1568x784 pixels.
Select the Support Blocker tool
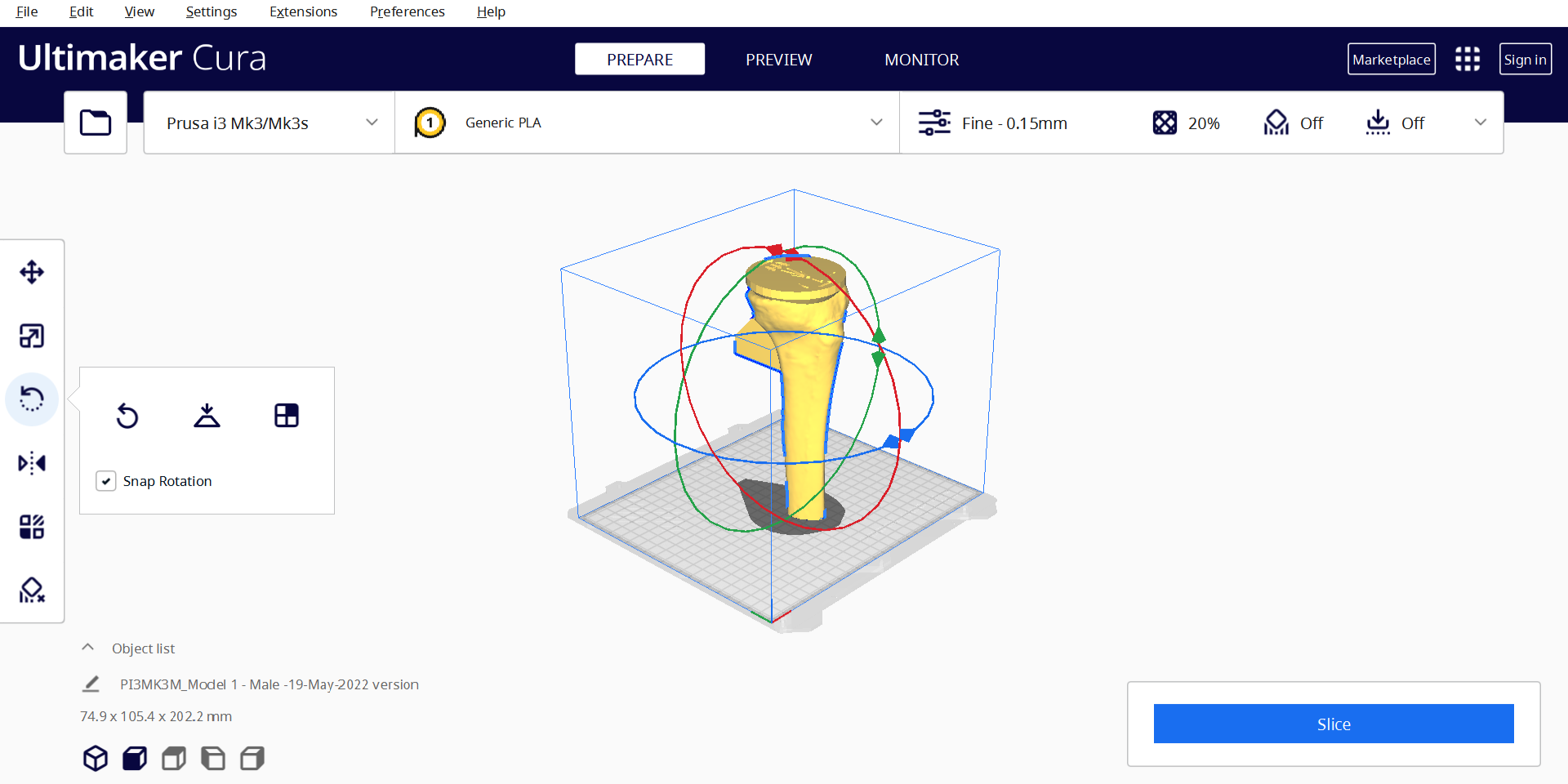(32, 590)
